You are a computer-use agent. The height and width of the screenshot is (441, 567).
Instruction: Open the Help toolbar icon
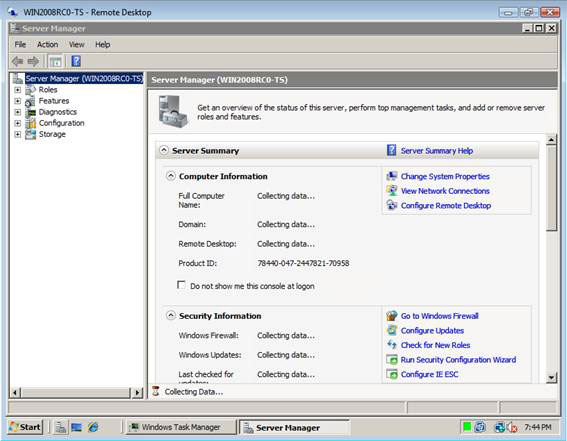click(76, 61)
